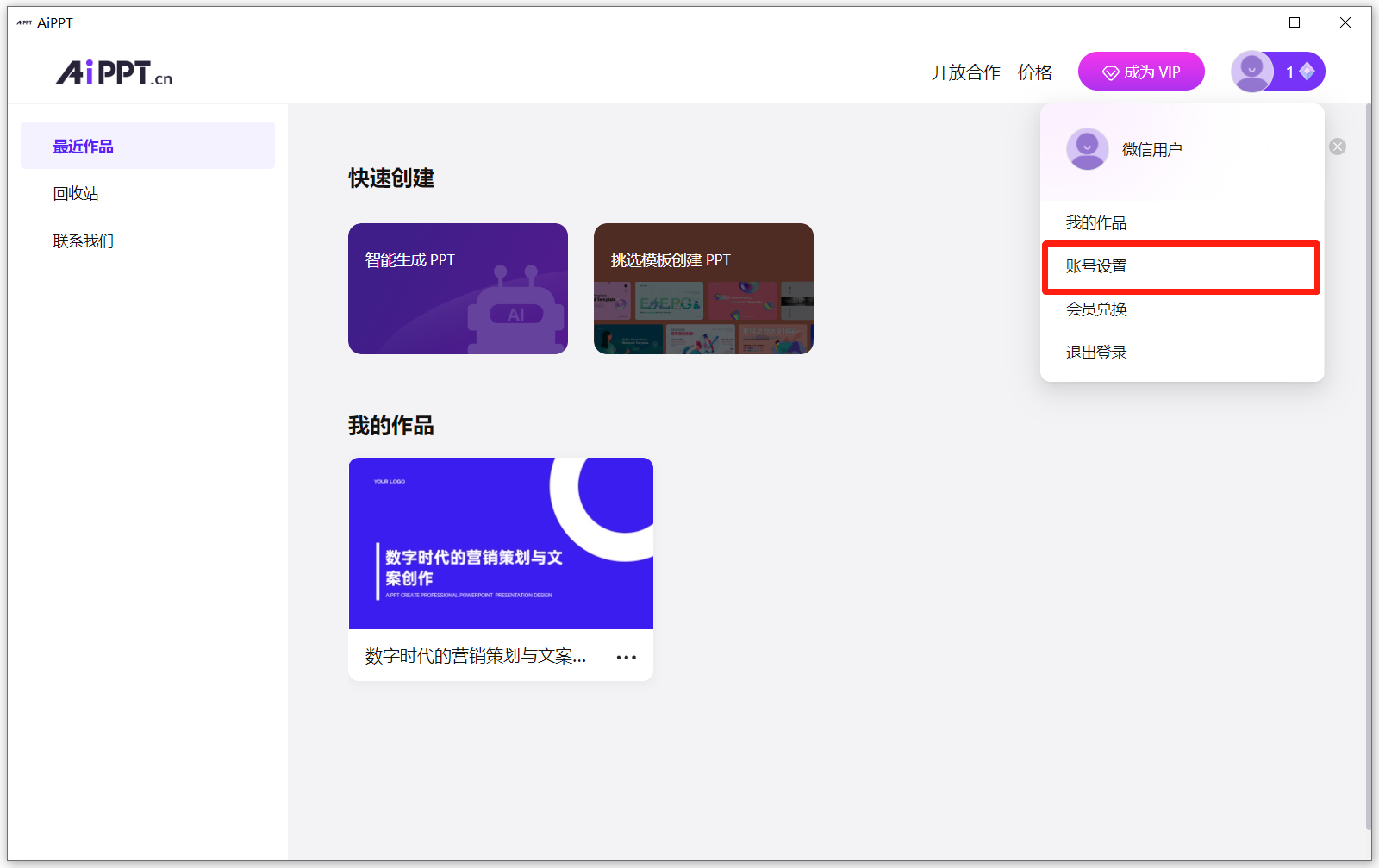Open the 价格 link
This screenshot has height=868, width=1379.
[1034, 72]
